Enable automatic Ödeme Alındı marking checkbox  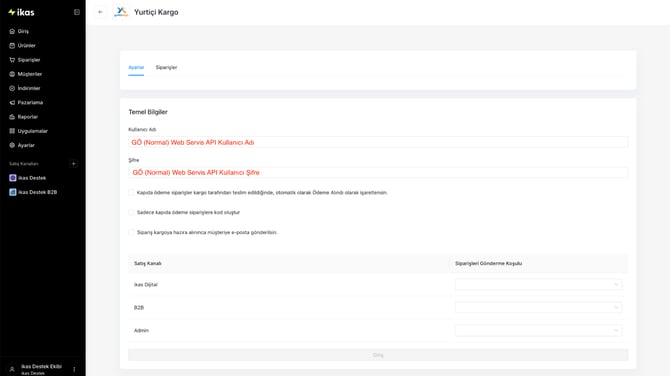pos(131,193)
